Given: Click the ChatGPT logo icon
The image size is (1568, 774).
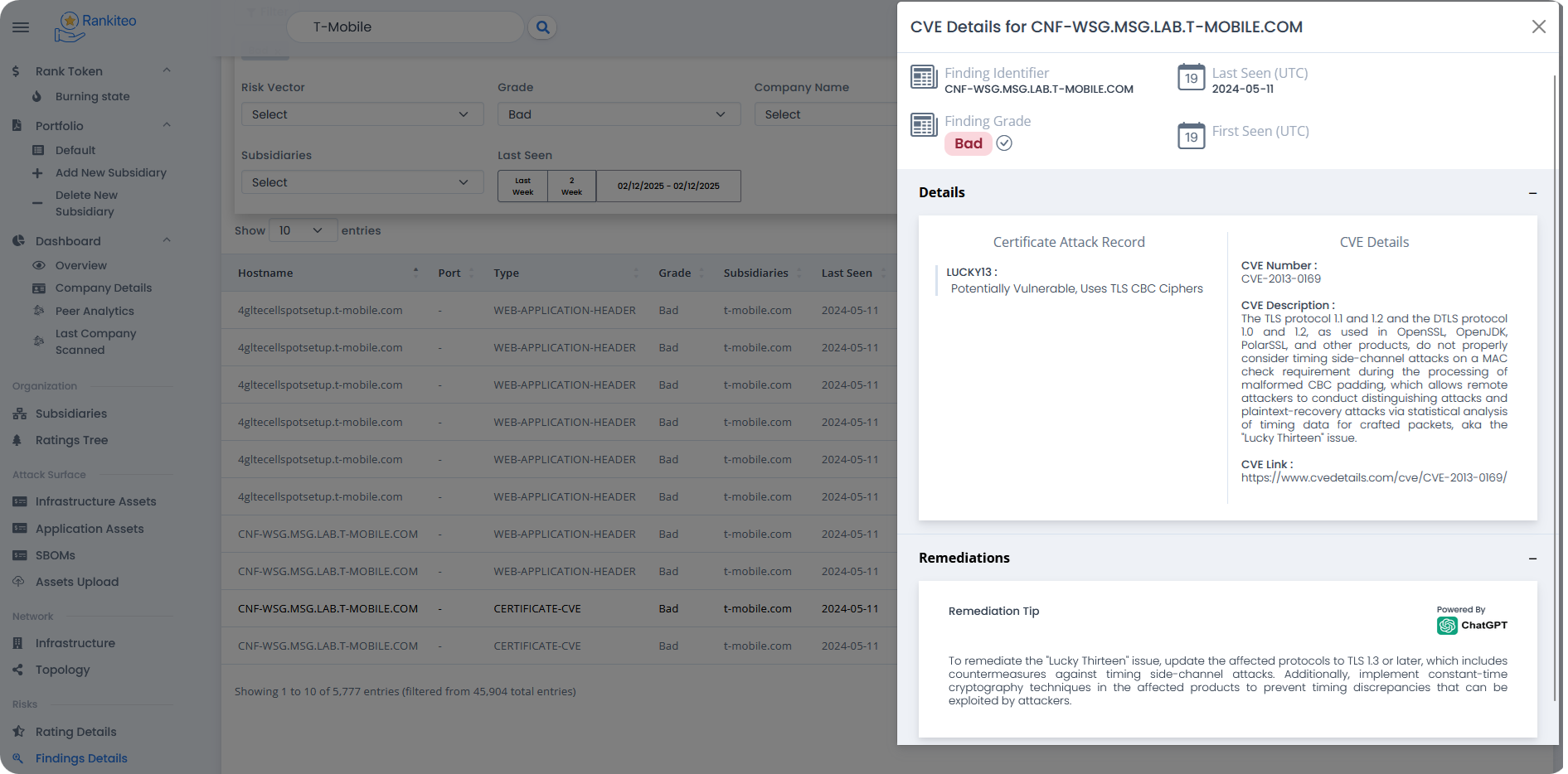Looking at the screenshot, I should pos(1447,626).
